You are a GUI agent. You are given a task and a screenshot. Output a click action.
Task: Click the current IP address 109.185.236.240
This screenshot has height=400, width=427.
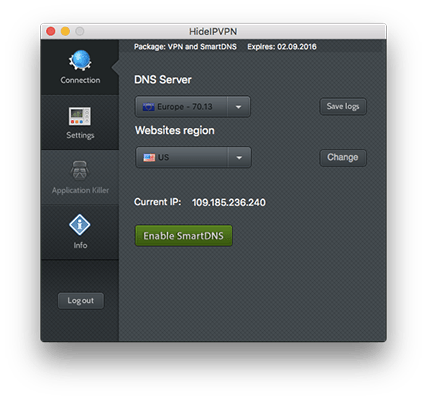point(229,203)
